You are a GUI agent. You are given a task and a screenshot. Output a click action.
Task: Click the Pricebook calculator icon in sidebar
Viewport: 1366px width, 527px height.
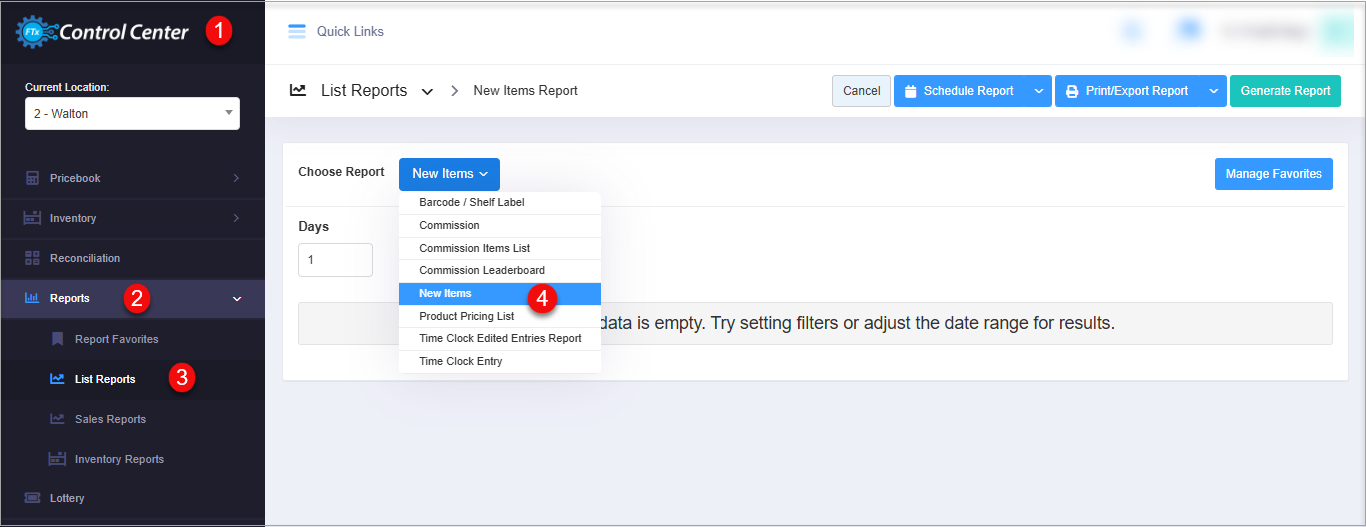32,178
